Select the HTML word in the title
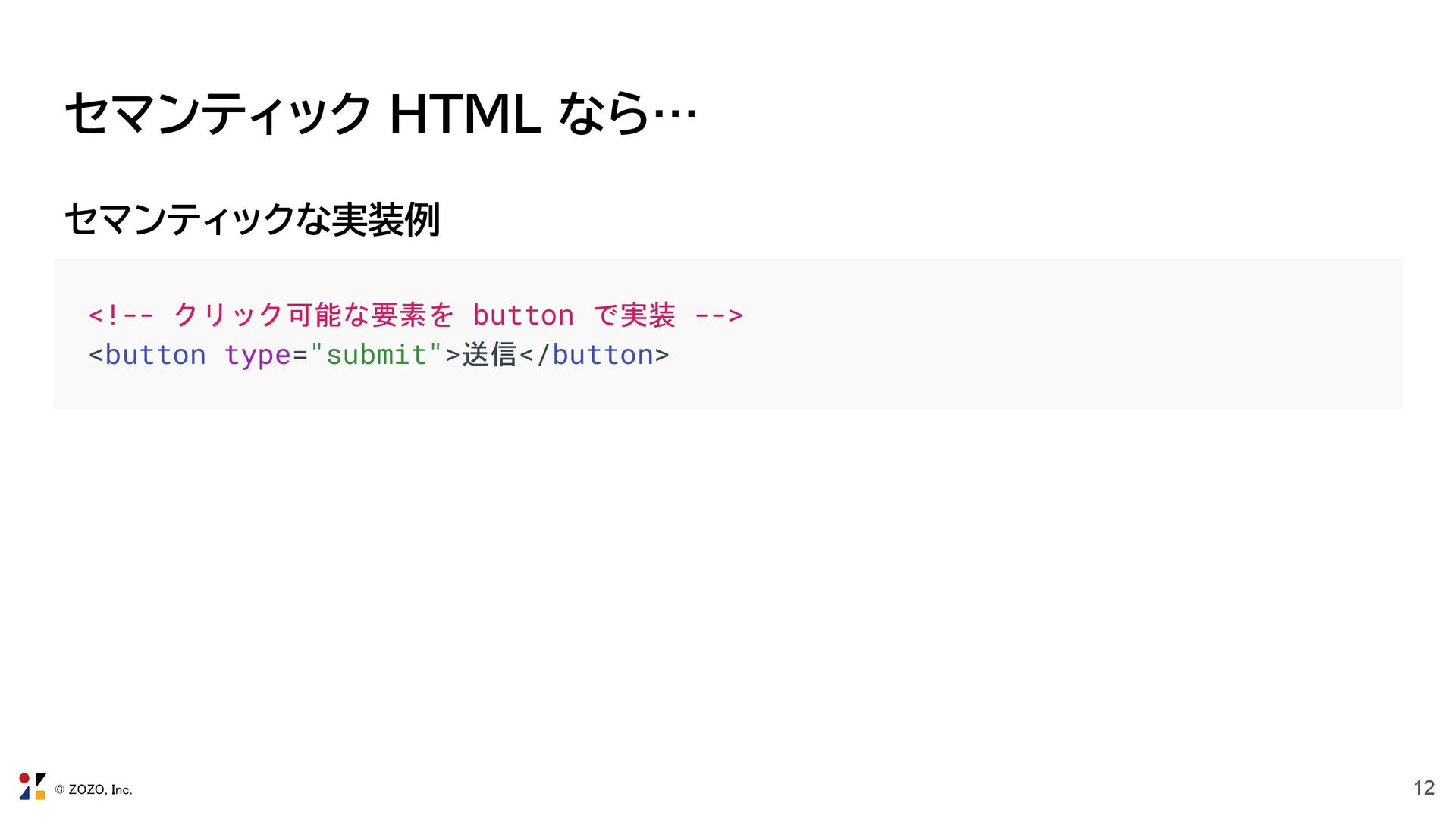Screen dimensions: 1456x819 [464, 114]
